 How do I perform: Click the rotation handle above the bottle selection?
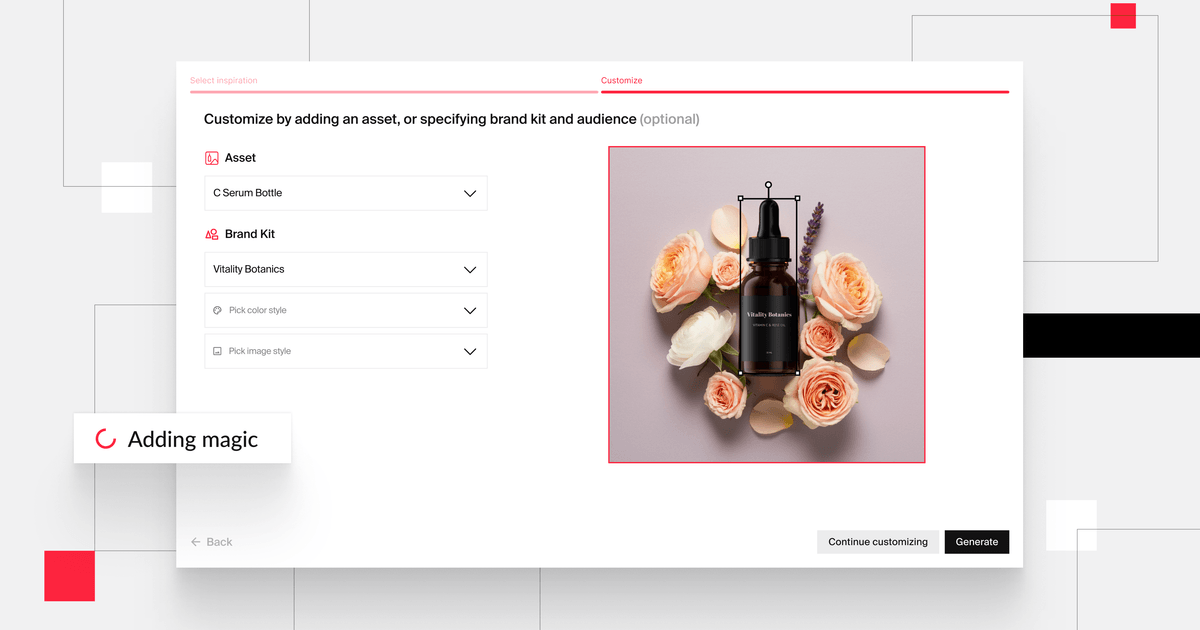[x=768, y=185]
